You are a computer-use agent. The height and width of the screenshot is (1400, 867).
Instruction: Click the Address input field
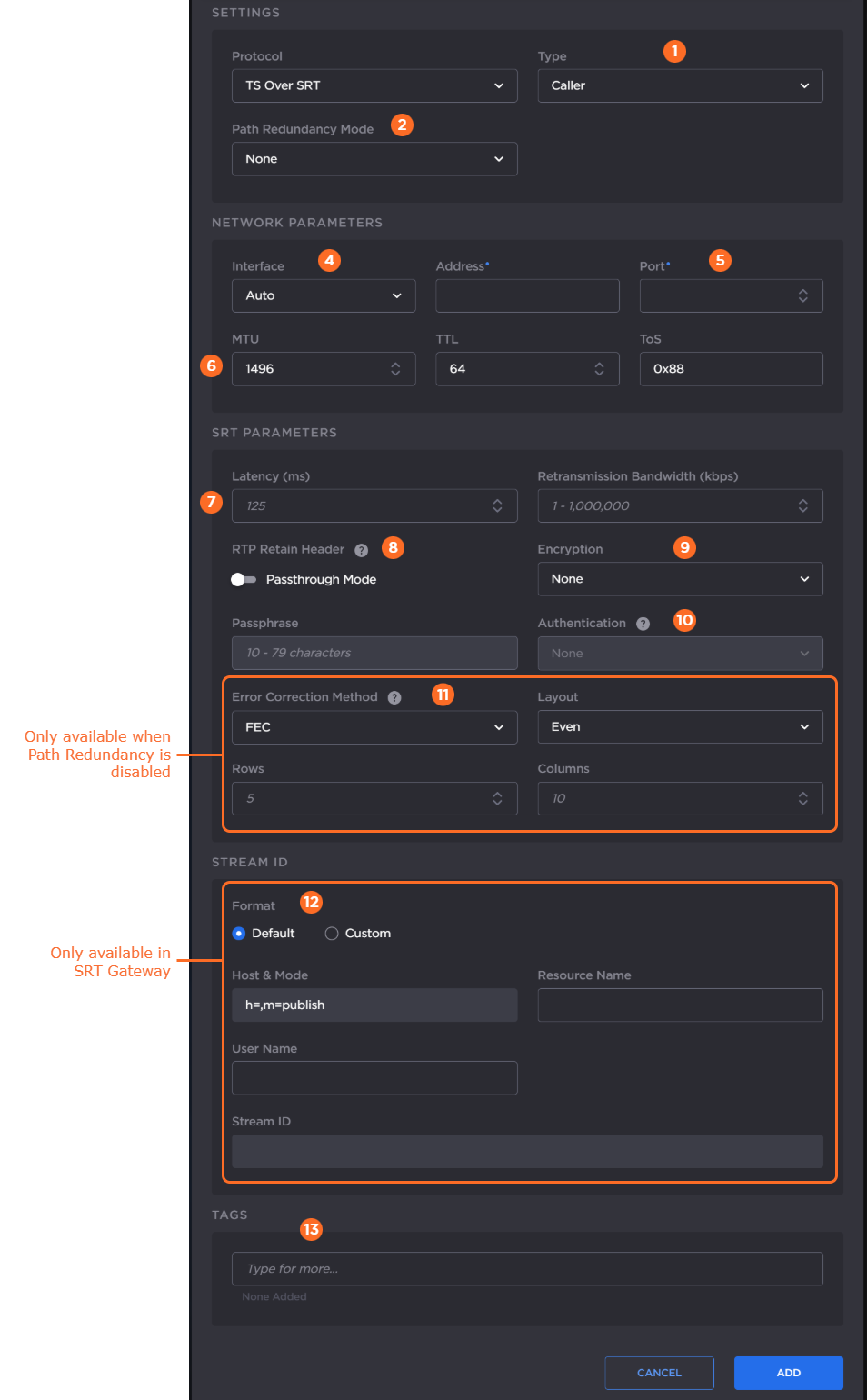pos(527,295)
